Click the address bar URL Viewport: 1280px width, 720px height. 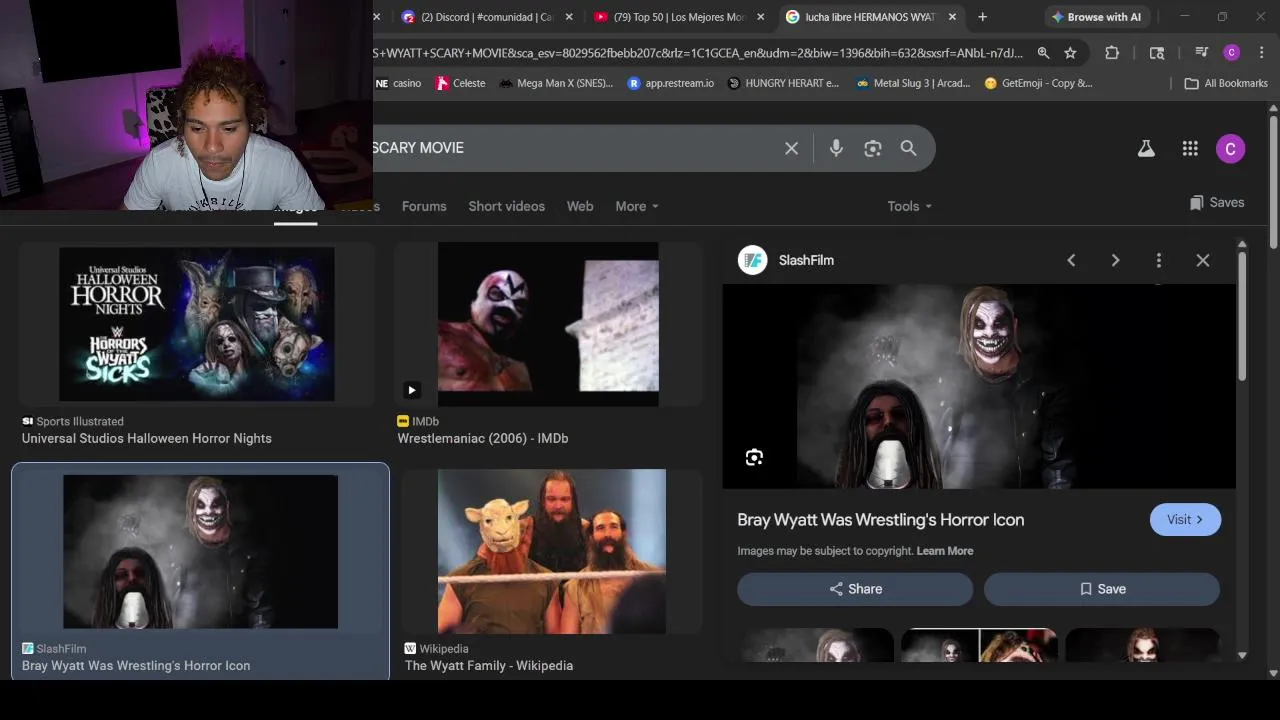pyautogui.click(x=698, y=53)
